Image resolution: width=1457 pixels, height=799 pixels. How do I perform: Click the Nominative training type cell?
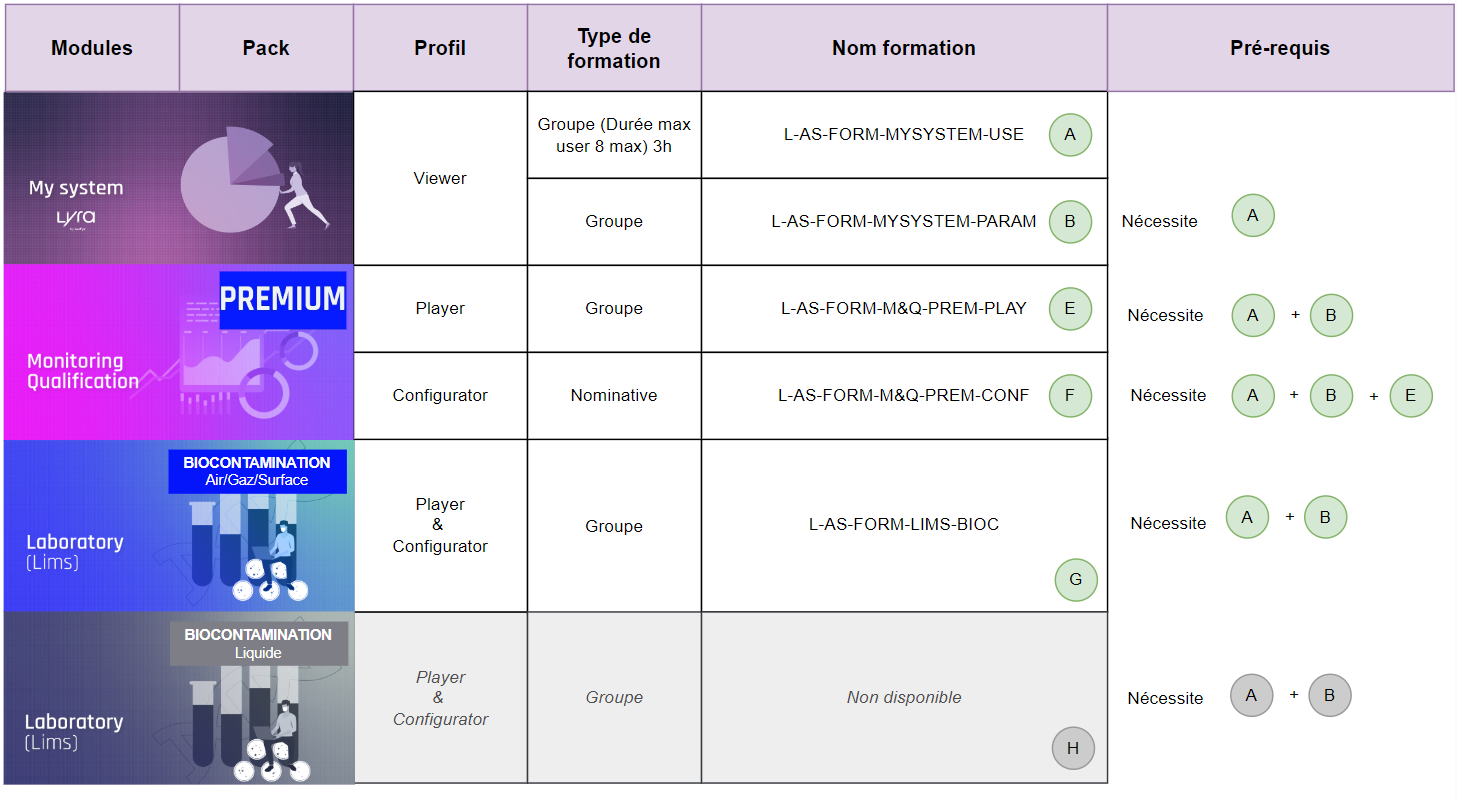(x=614, y=396)
